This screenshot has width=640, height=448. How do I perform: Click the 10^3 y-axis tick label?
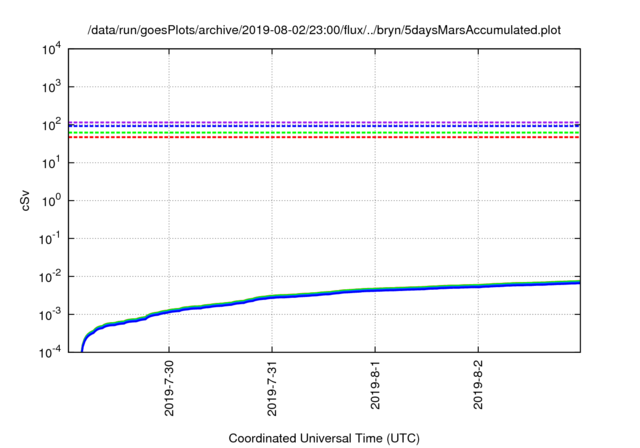point(52,87)
